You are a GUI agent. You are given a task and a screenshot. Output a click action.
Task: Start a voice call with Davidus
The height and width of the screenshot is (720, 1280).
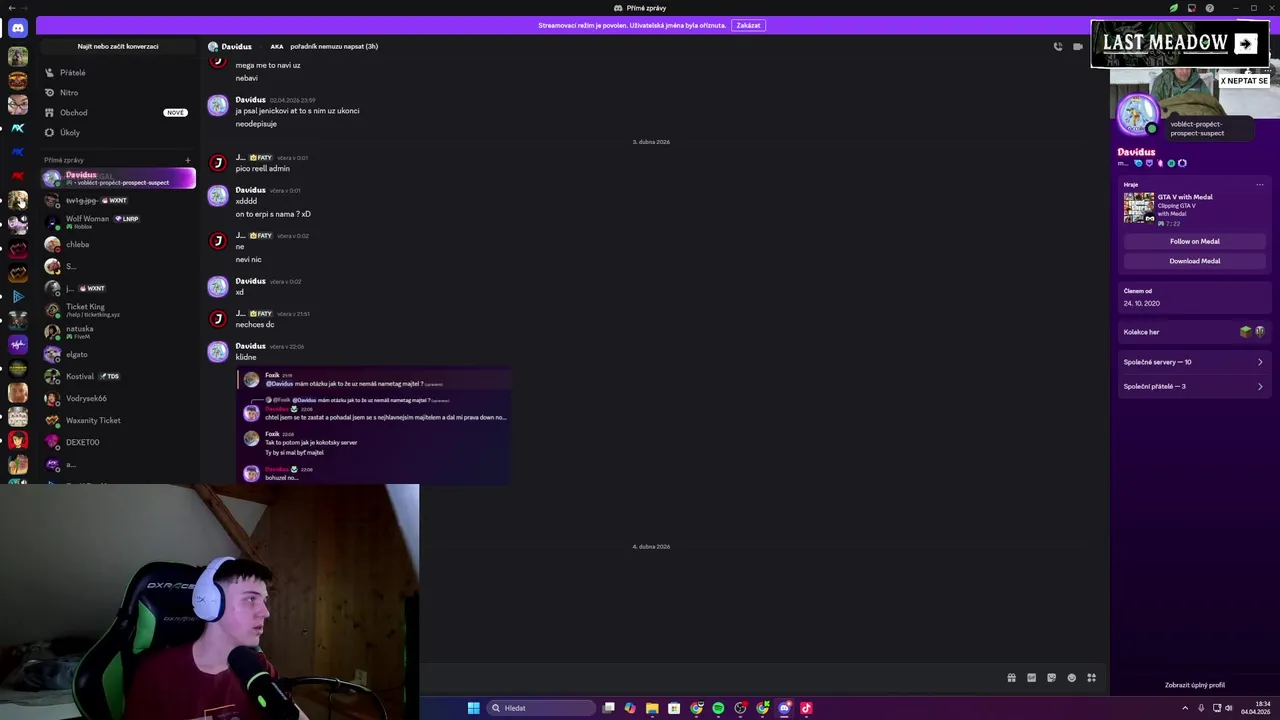coord(1058,46)
